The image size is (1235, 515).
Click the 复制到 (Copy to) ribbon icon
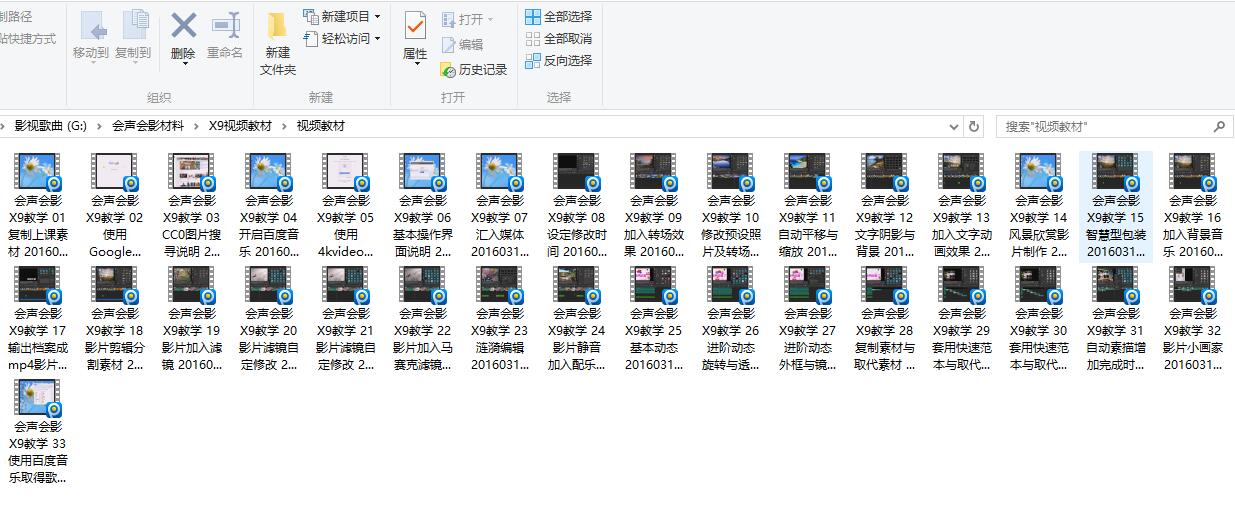click(132, 35)
